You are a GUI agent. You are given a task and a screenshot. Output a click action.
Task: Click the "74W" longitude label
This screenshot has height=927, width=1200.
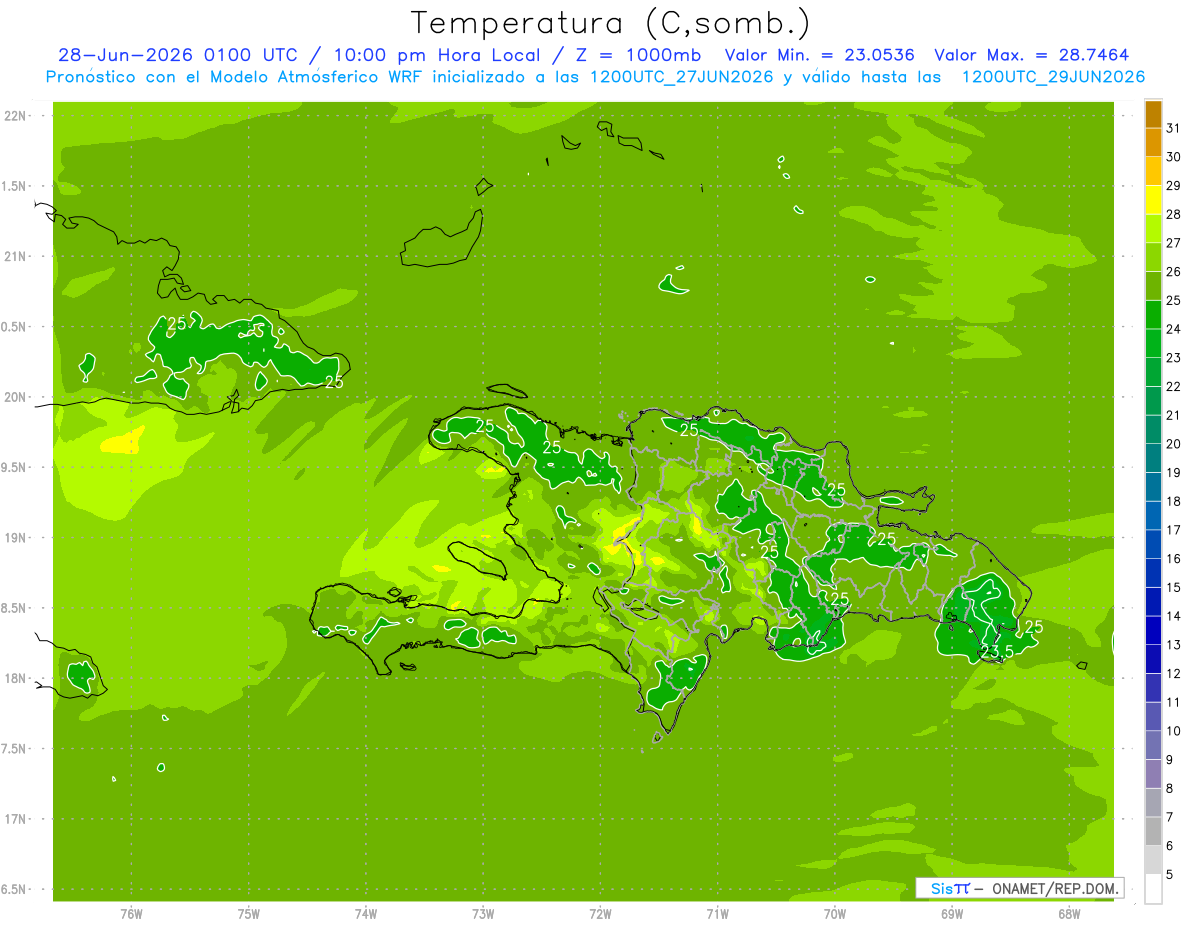365,913
